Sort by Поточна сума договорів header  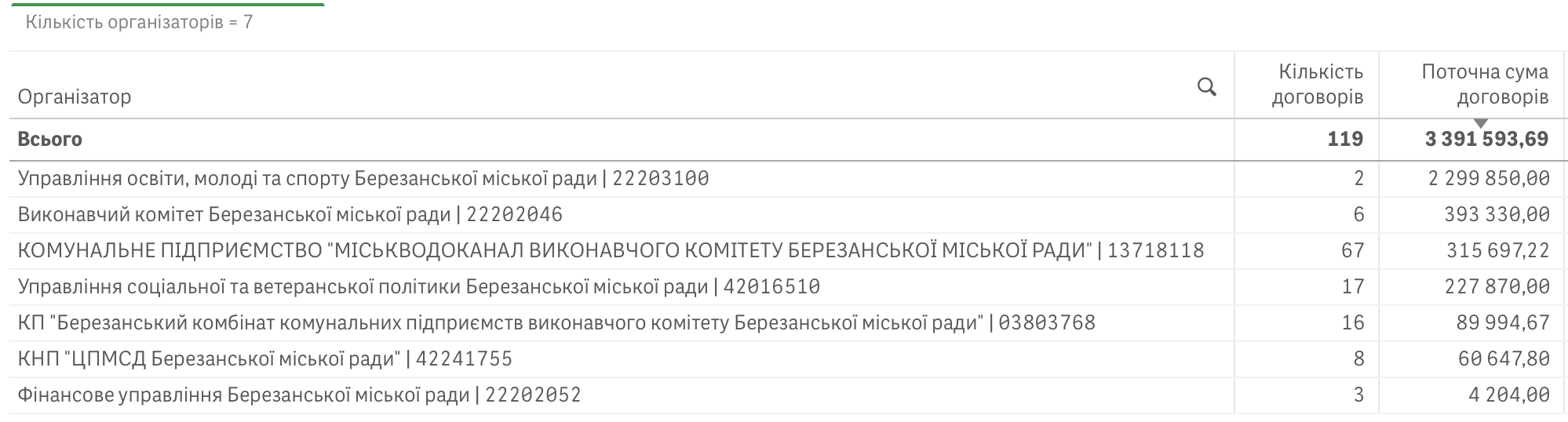point(1485,85)
